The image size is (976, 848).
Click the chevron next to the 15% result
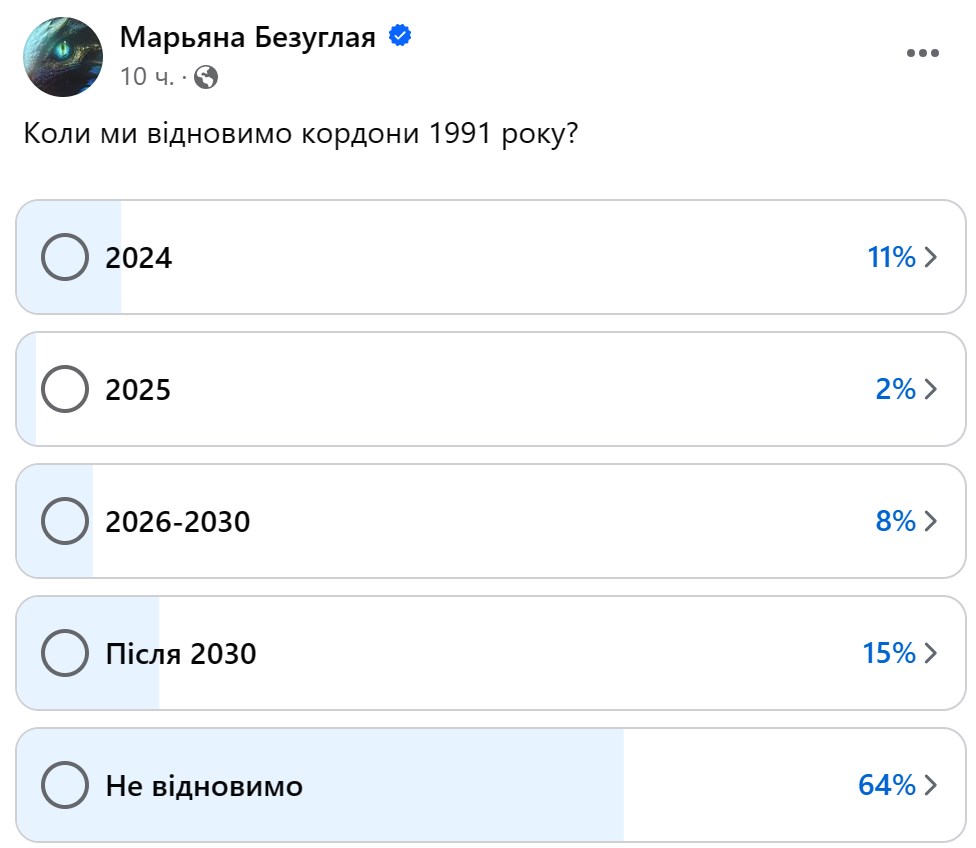point(928,653)
